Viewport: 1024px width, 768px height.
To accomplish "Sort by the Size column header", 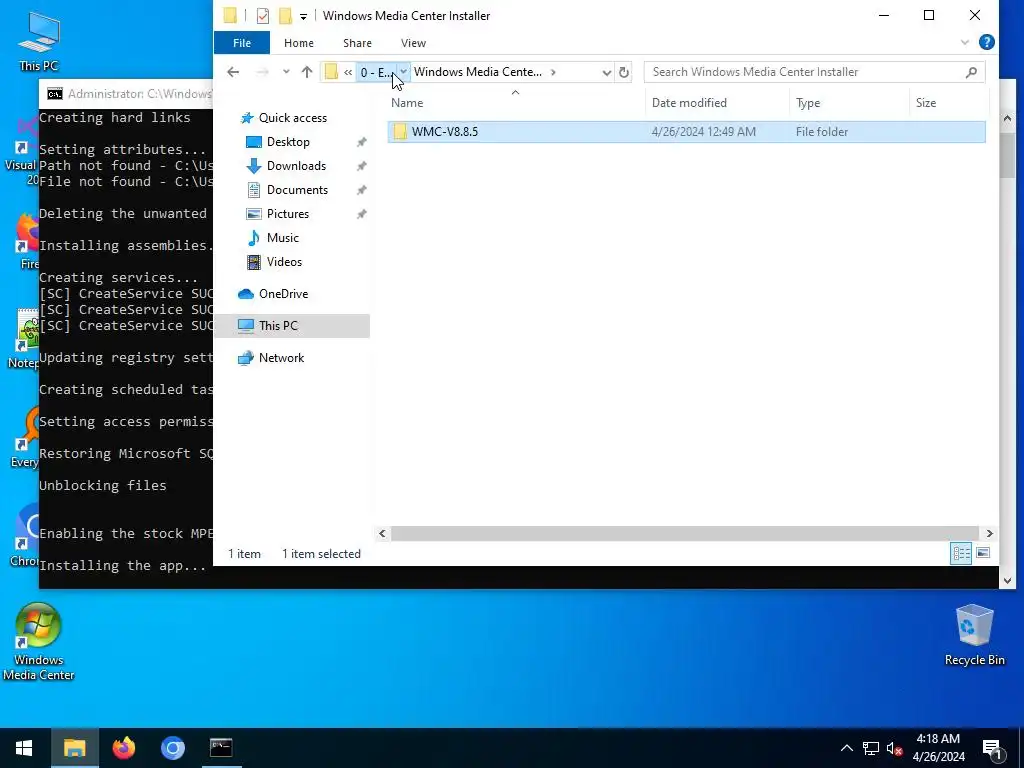I will point(949,103).
